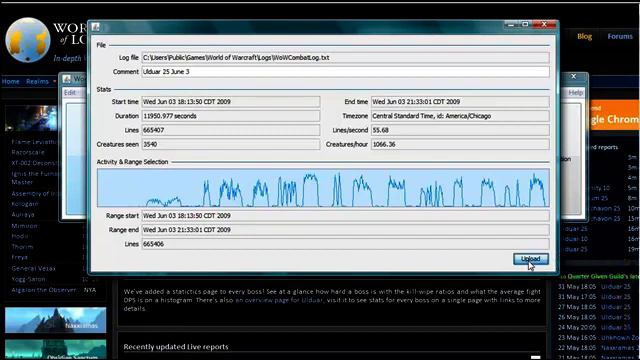Click the Timezone value field
Viewport: 640px width, 360px height.
click(460, 116)
